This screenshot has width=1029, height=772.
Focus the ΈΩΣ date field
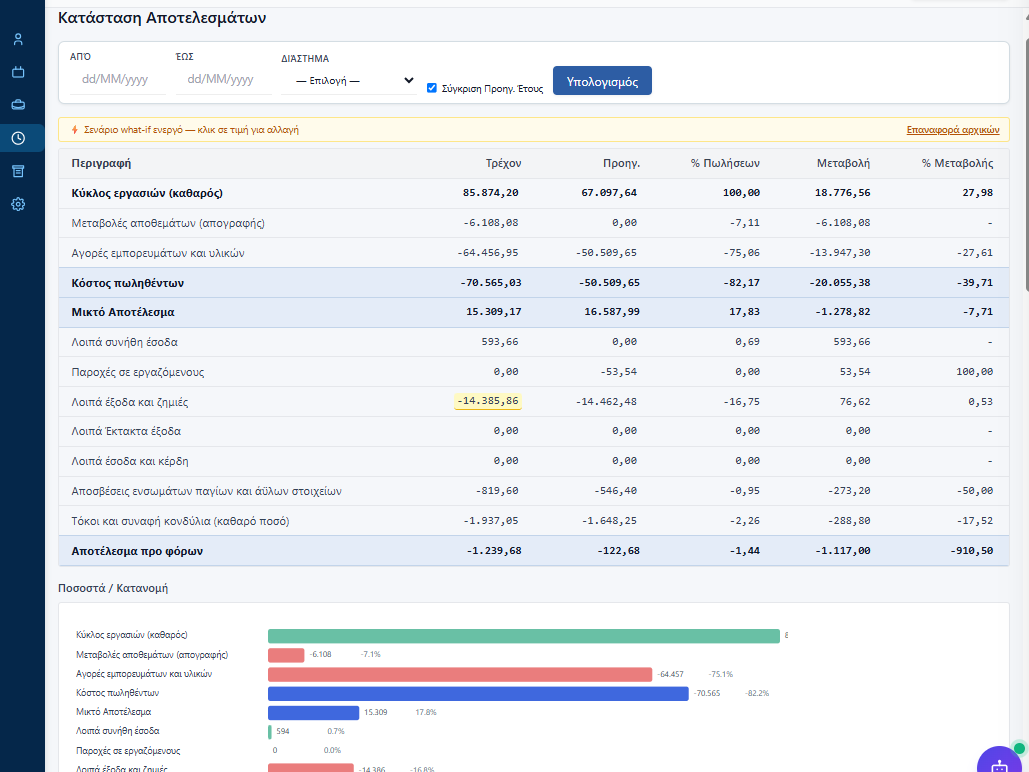point(223,79)
